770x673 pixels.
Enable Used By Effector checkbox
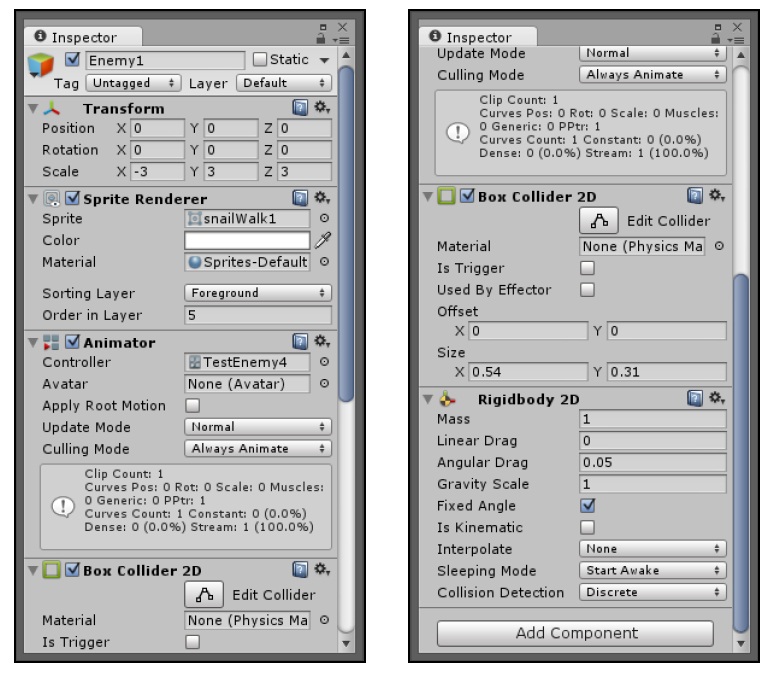pyautogui.click(x=587, y=289)
